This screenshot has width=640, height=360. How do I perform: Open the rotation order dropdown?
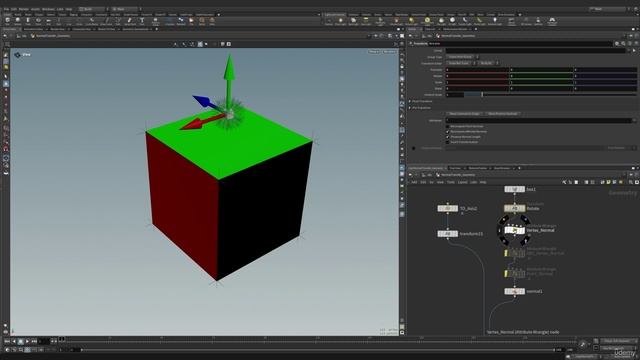point(488,63)
